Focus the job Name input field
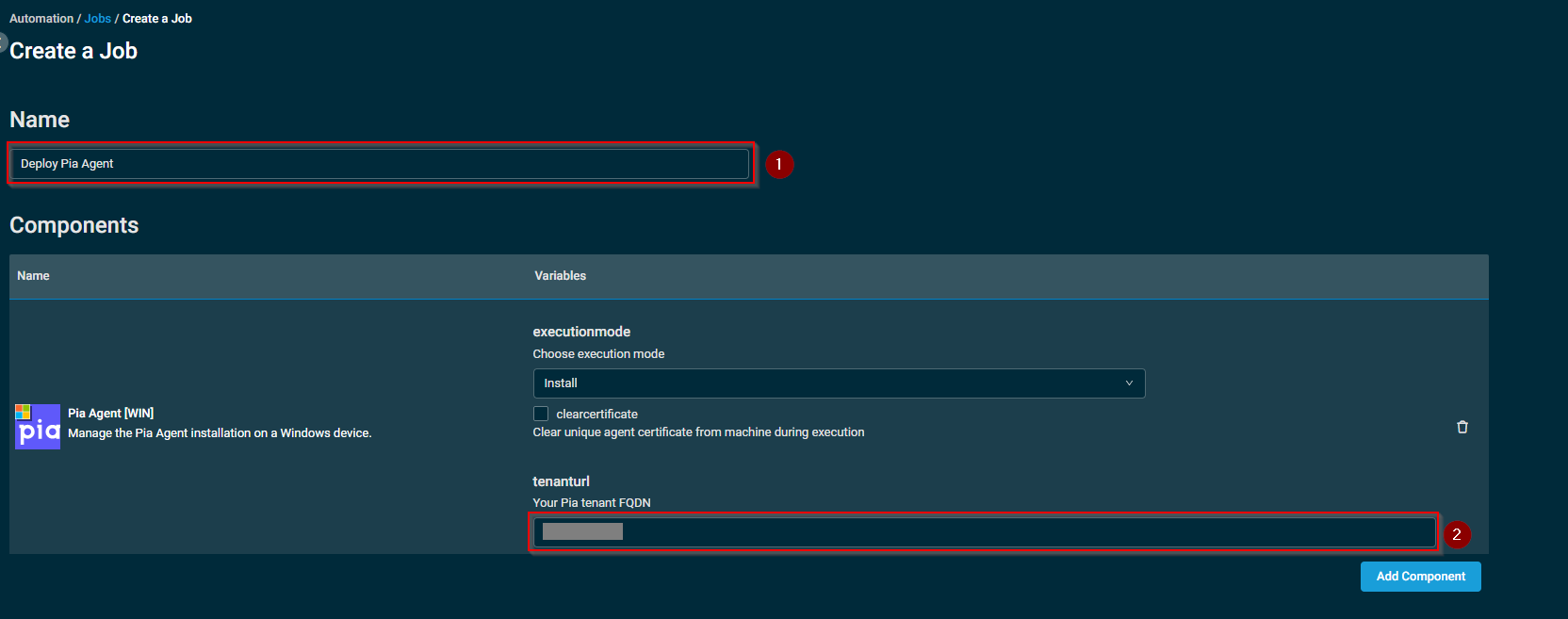The height and width of the screenshot is (619, 1568). [380, 164]
